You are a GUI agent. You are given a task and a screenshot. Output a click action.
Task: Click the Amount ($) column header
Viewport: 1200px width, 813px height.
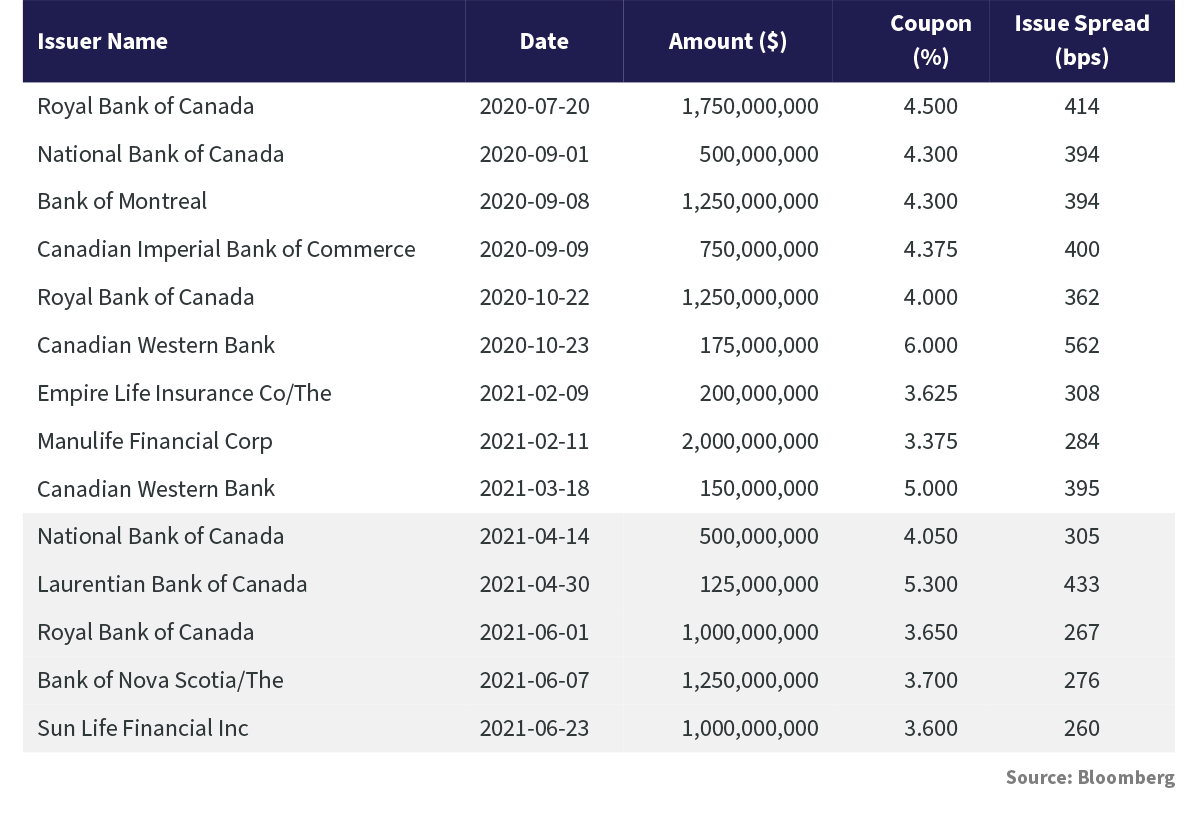point(728,42)
